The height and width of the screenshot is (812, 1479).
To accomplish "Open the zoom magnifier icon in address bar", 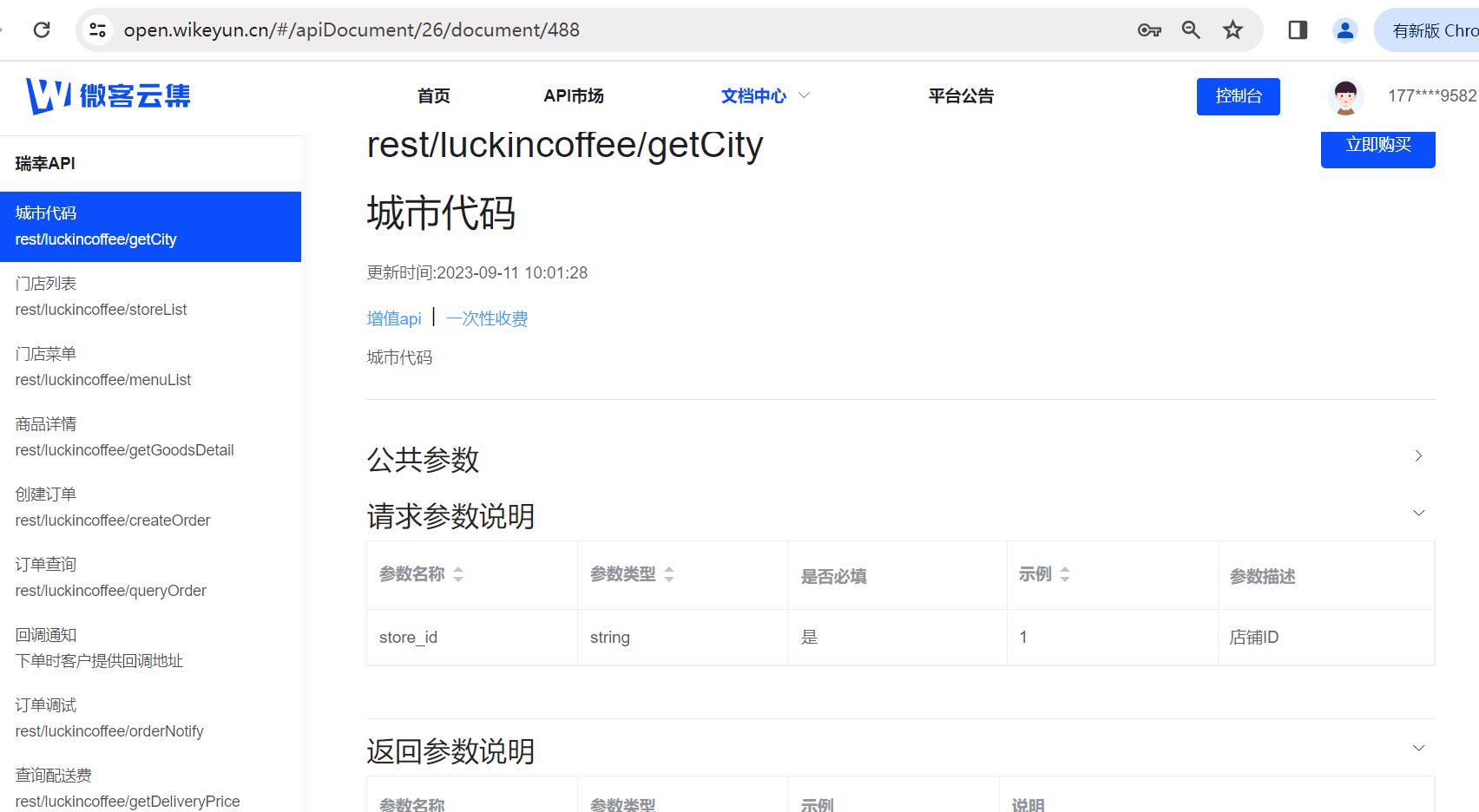I will coord(1191,30).
